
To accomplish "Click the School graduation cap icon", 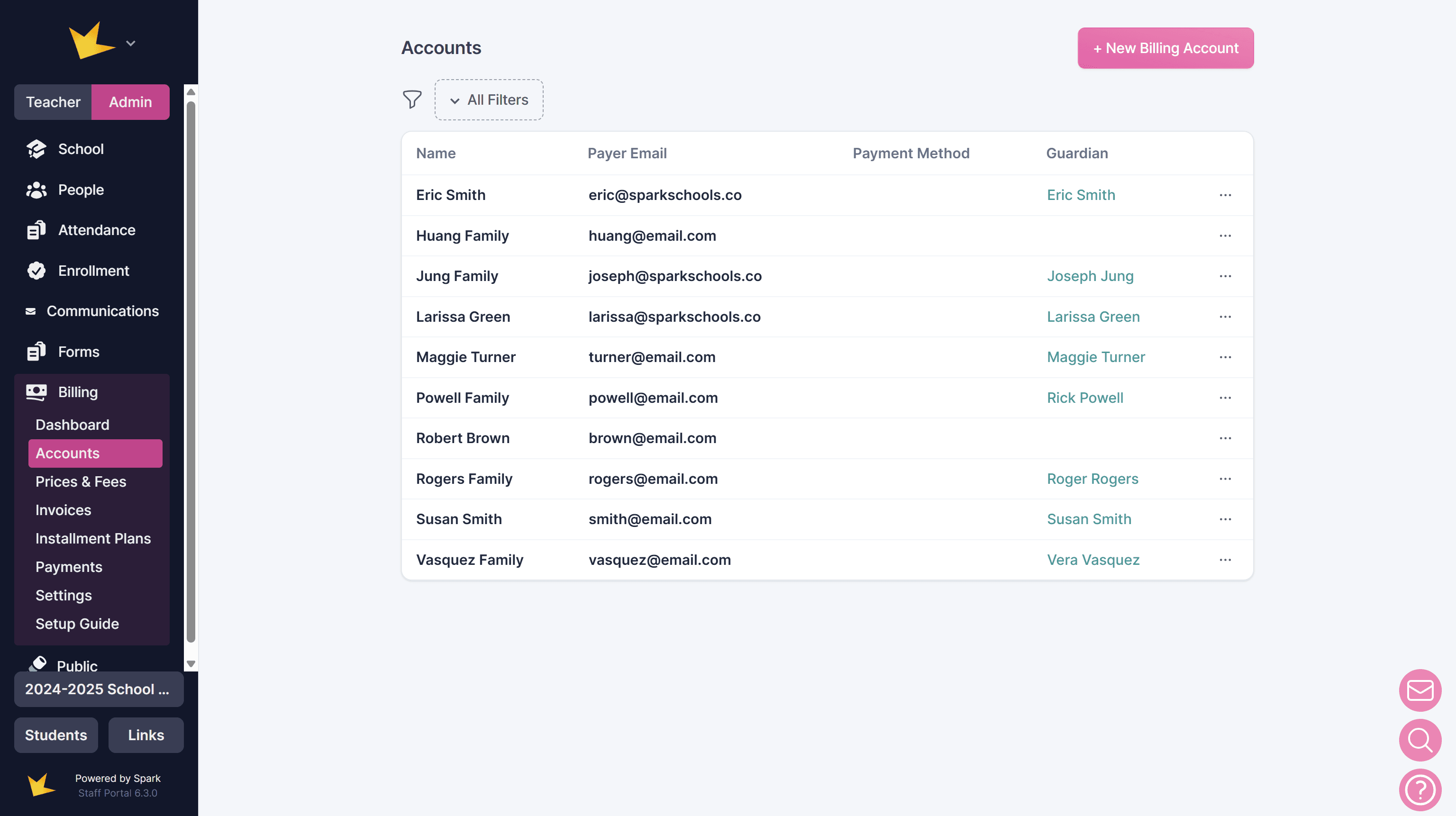I will tap(36, 149).
